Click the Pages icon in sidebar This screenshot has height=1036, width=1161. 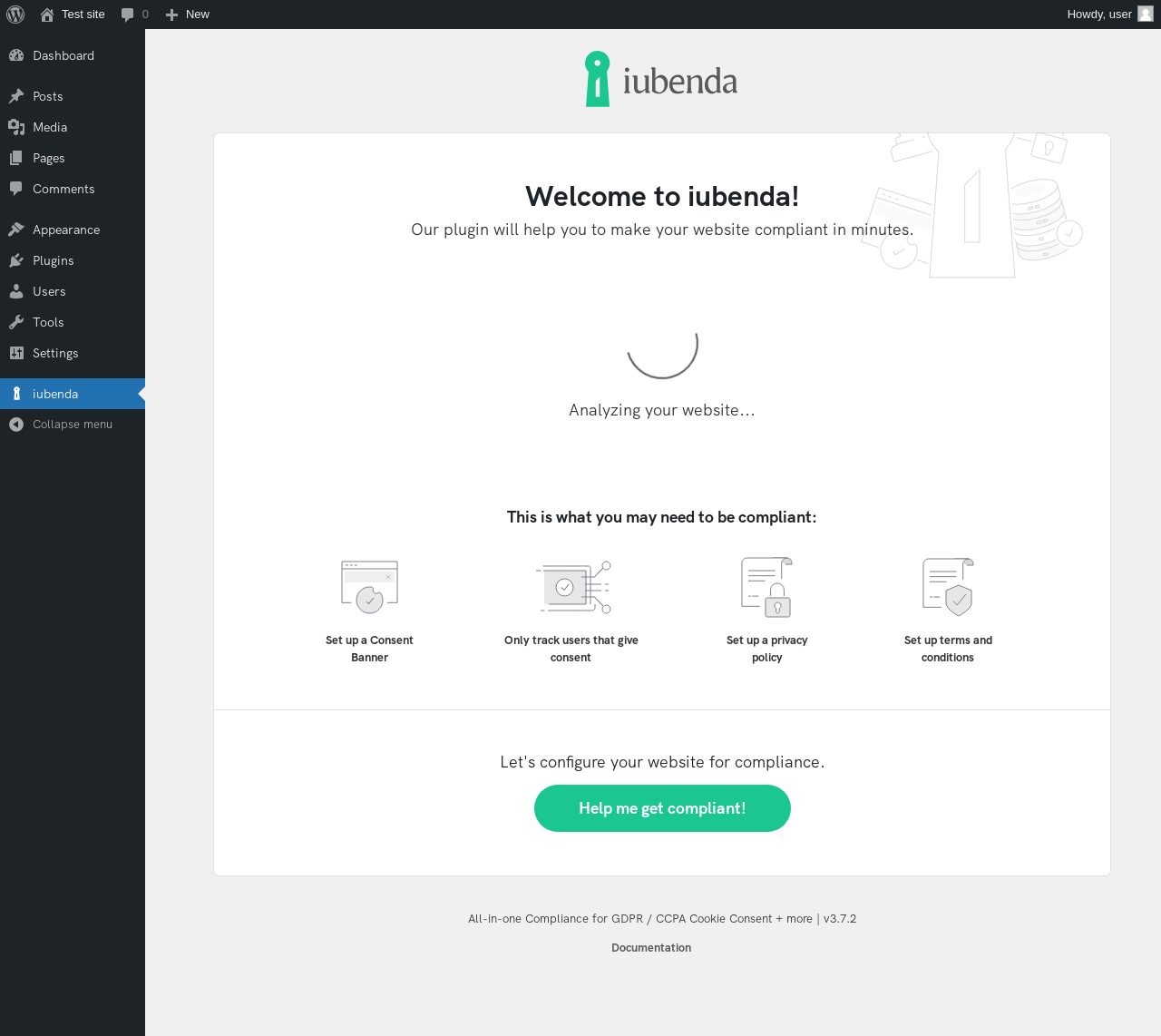pos(16,158)
